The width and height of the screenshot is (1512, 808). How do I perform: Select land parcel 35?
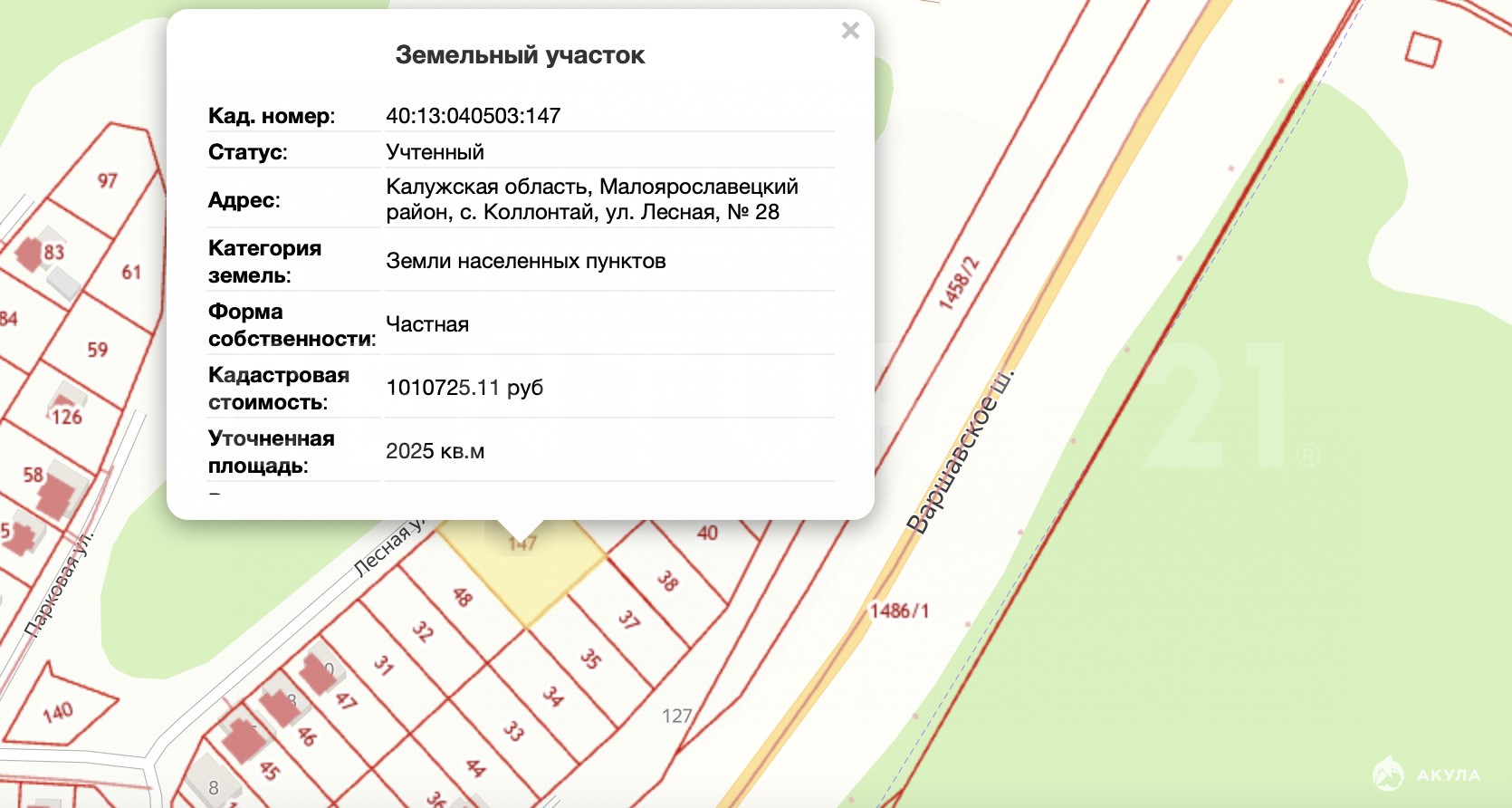[590, 659]
